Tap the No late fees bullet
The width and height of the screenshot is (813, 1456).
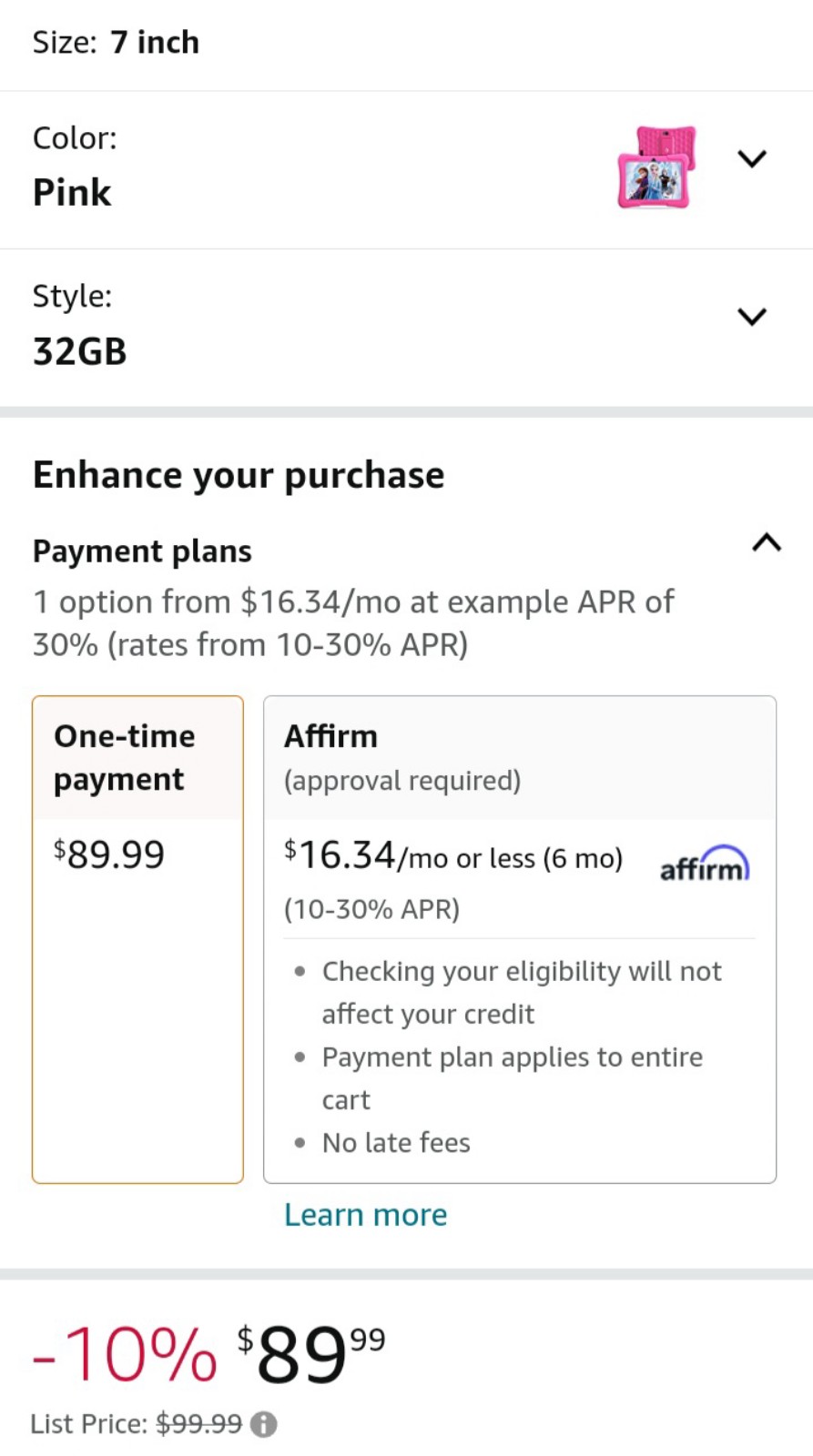pyautogui.click(x=396, y=1143)
